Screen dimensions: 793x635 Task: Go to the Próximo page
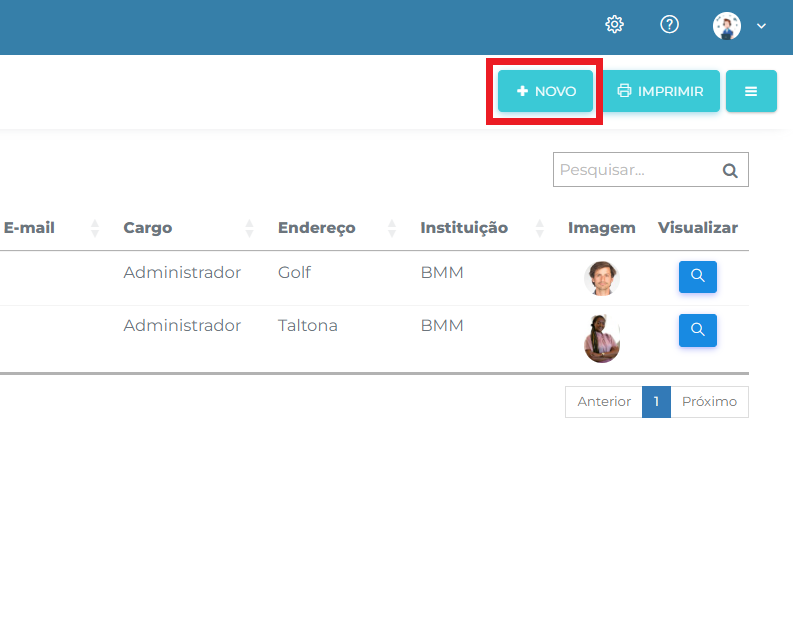[x=710, y=402]
